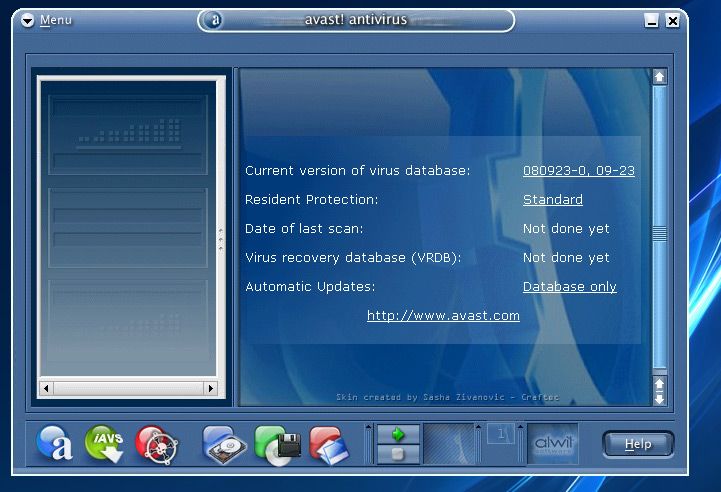Start scan with green play button
The width and height of the screenshot is (721, 492).
click(398, 434)
